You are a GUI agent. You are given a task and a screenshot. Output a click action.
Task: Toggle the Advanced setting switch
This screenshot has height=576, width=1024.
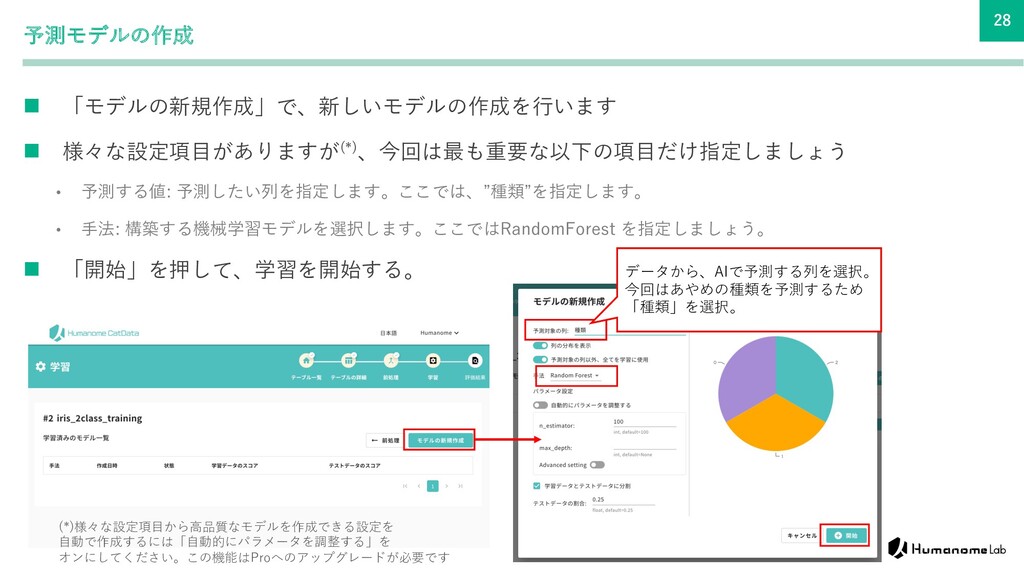(x=597, y=465)
